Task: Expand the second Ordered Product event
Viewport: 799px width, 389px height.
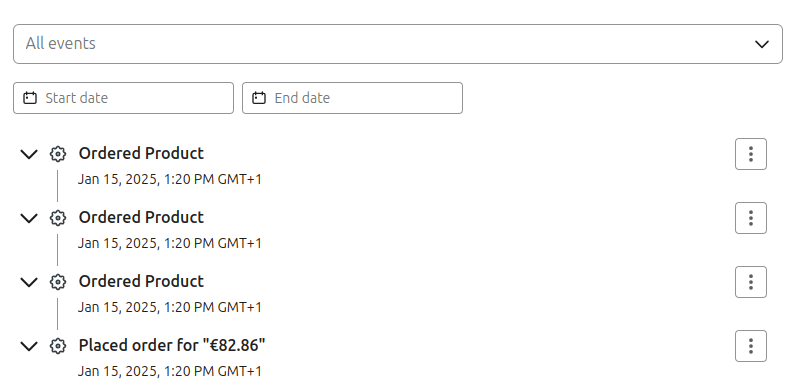Action: (29, 218)
